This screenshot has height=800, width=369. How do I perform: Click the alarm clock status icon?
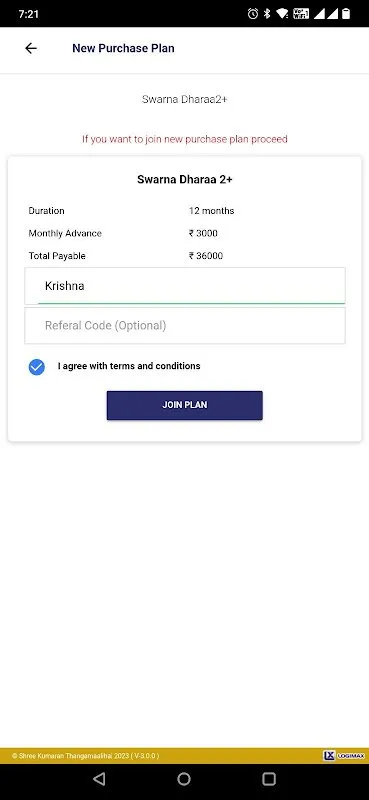(253, 14)
